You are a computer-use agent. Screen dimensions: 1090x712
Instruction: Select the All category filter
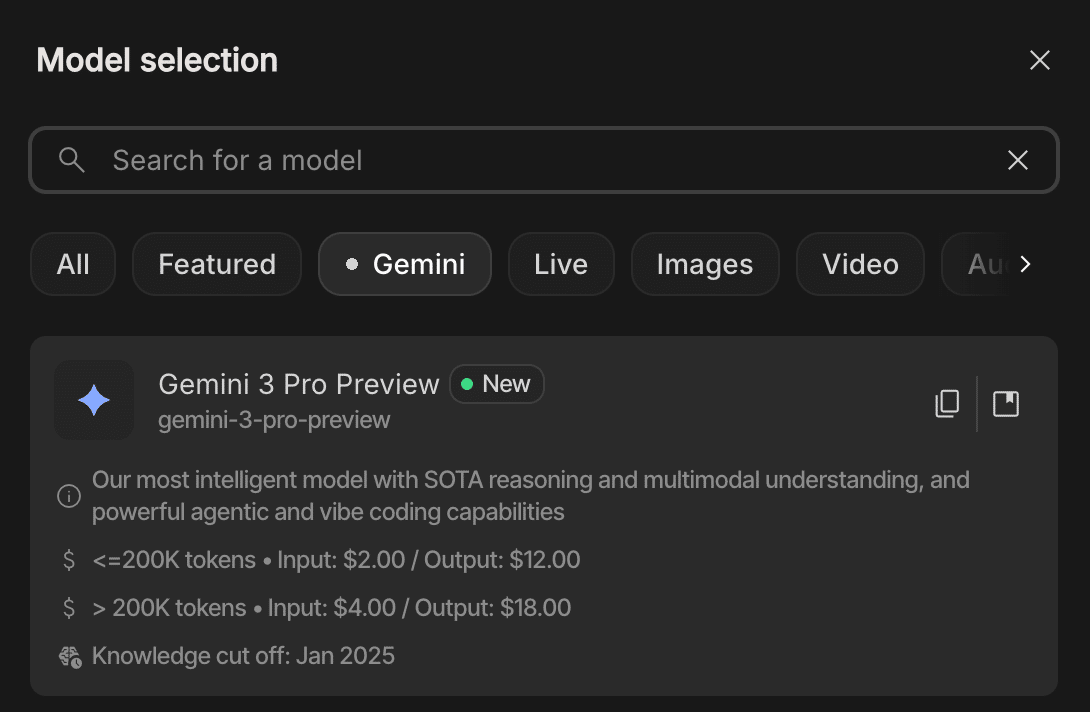tap(73, 264)
